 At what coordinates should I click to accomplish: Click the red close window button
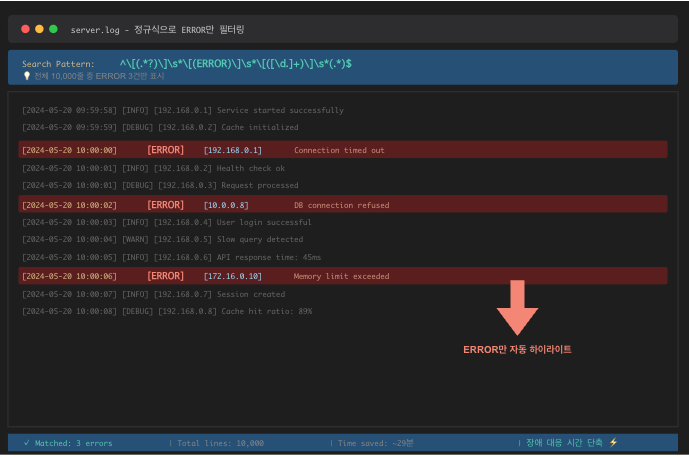click(x=25, y=30)
